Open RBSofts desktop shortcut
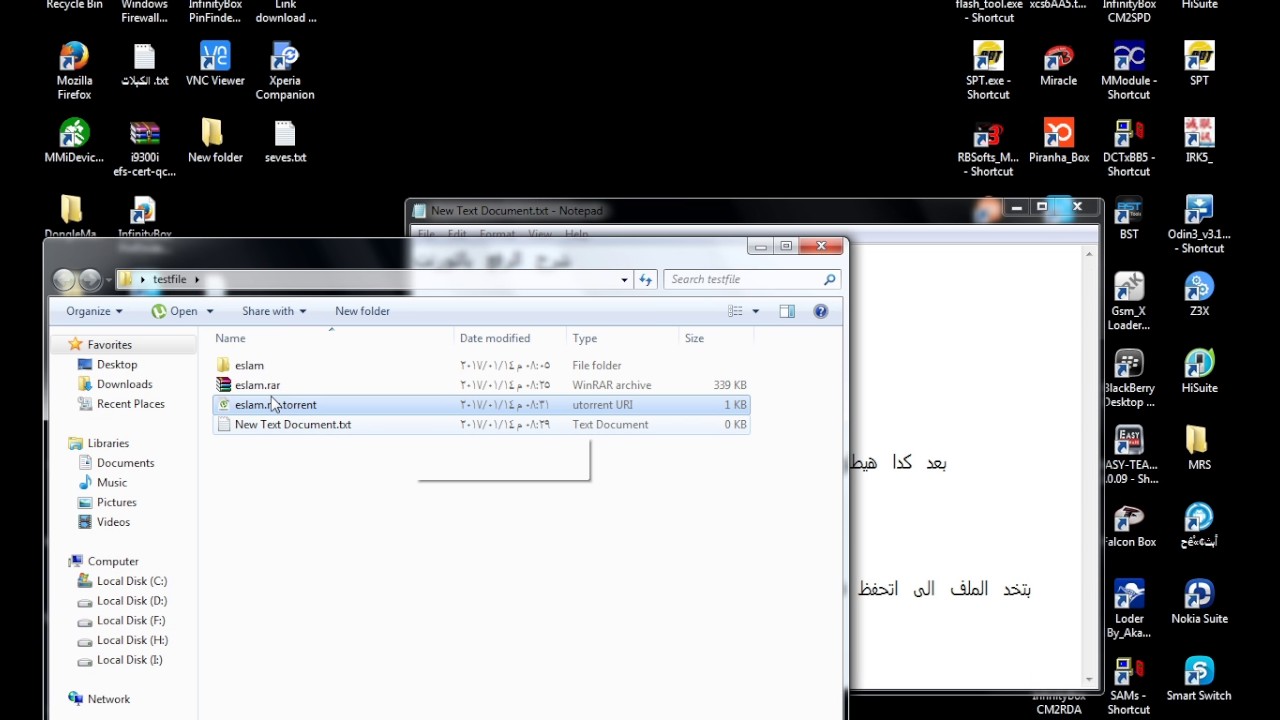 click(x=988, y=148)
